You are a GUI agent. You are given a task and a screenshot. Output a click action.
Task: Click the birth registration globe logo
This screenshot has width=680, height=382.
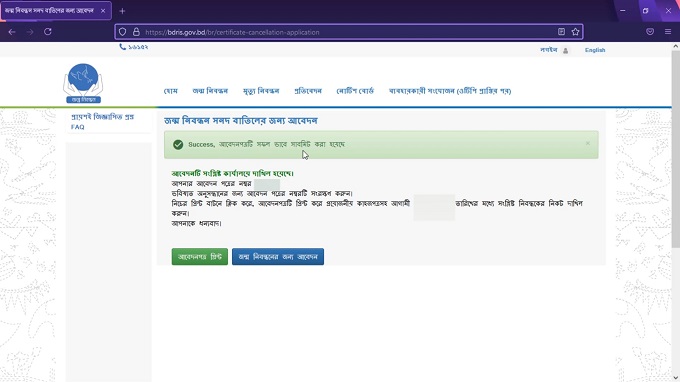[83, 83]
